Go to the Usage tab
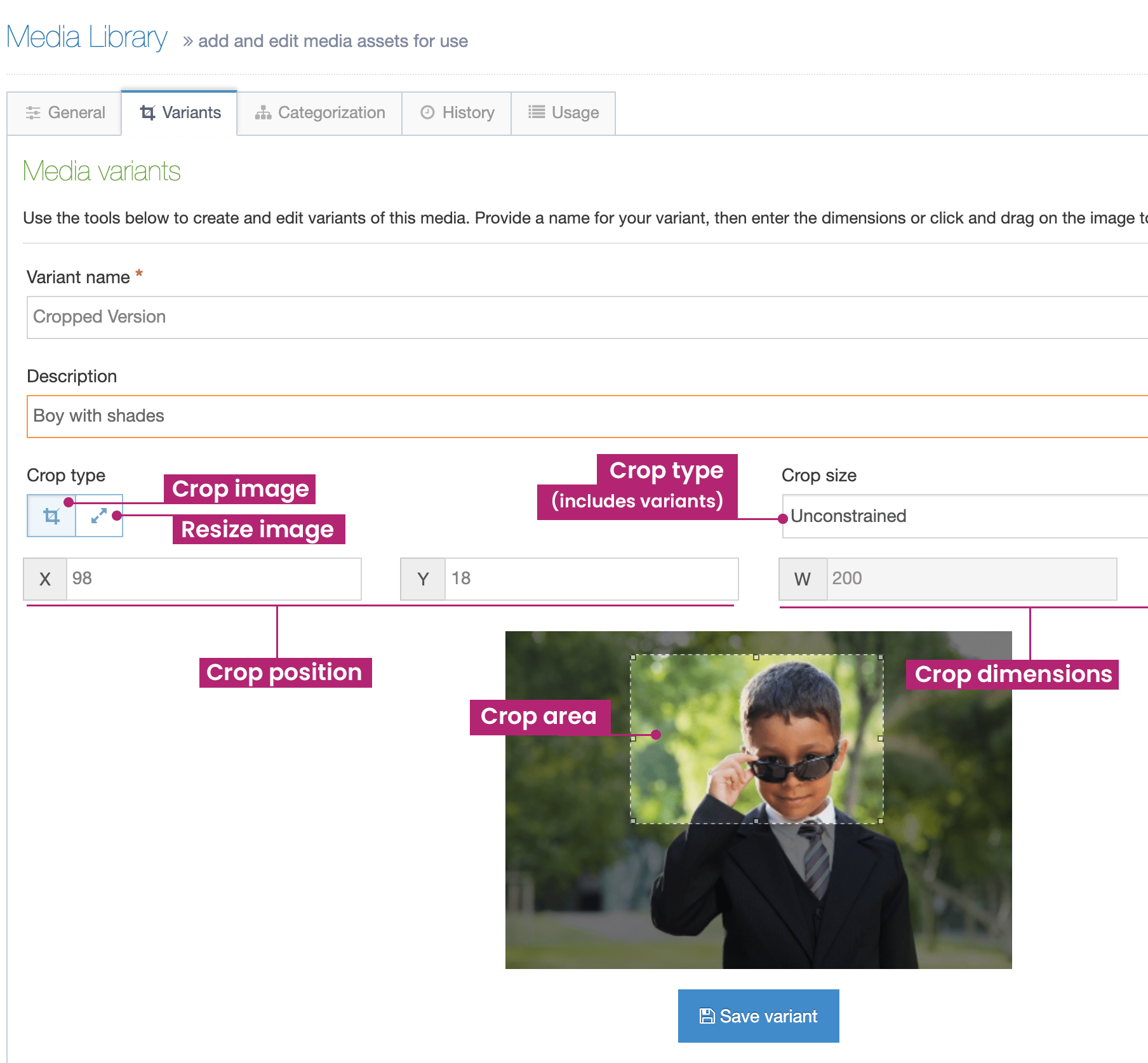Viewport: 1148px width, 1063px height. click(x=563, y=113)
